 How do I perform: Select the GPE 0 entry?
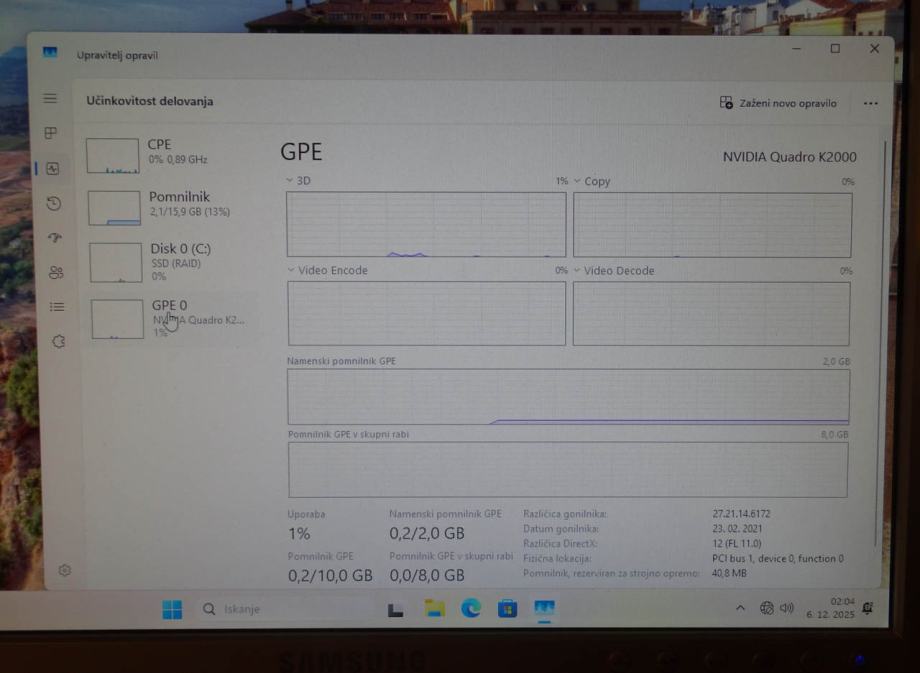click(x=174, y=319)
